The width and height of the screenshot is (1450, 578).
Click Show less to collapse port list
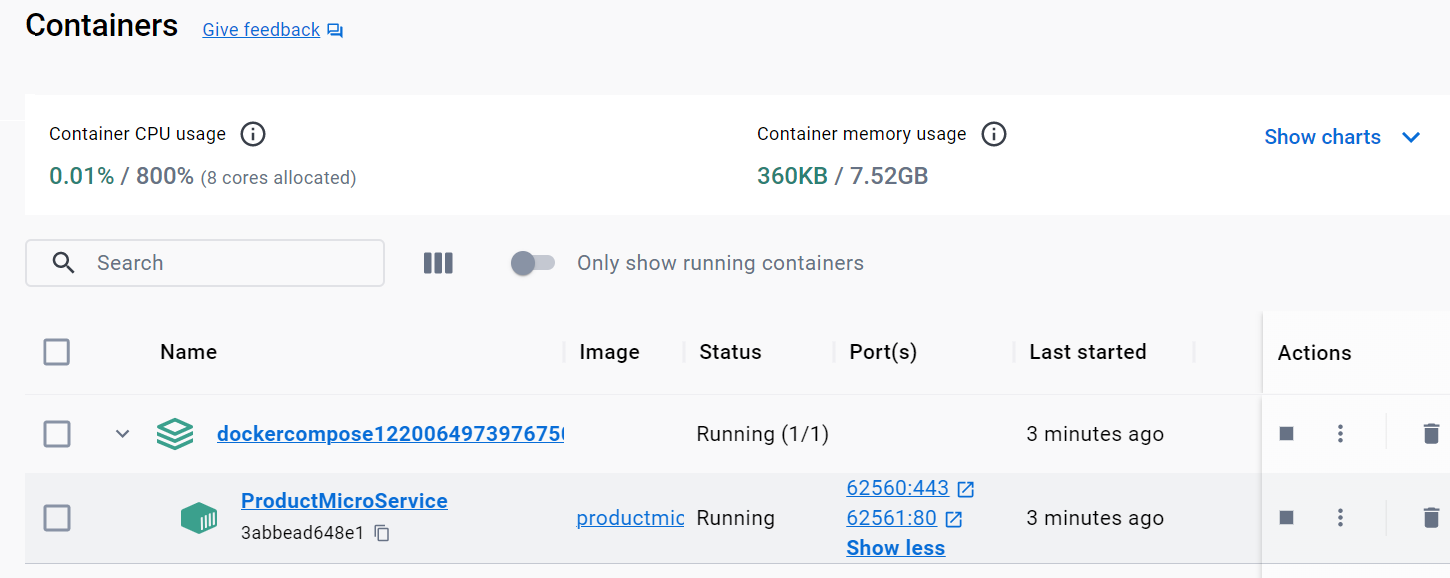coord(895,547)
